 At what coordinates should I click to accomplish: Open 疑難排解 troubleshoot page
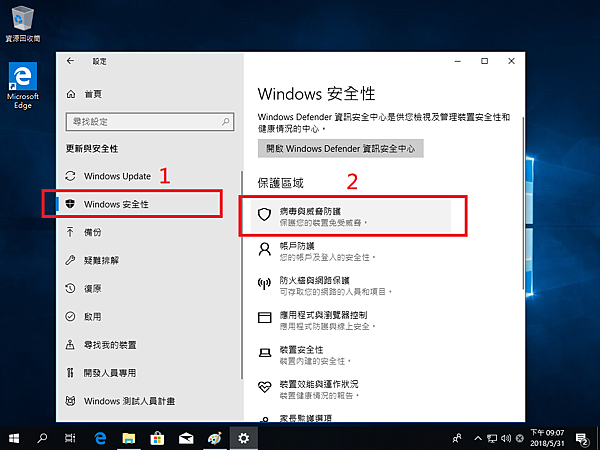(101, 260)
